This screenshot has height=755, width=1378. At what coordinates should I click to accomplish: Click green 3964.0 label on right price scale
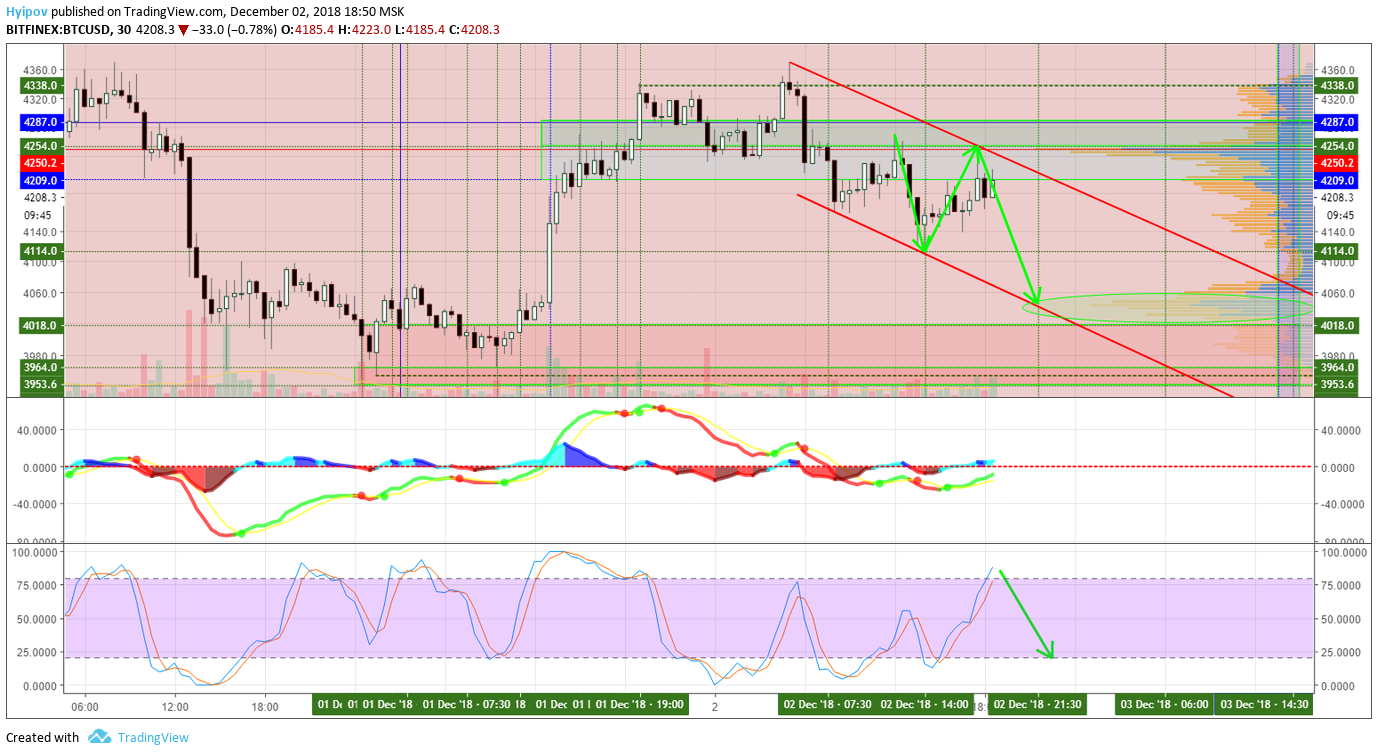click(1337, 368)
